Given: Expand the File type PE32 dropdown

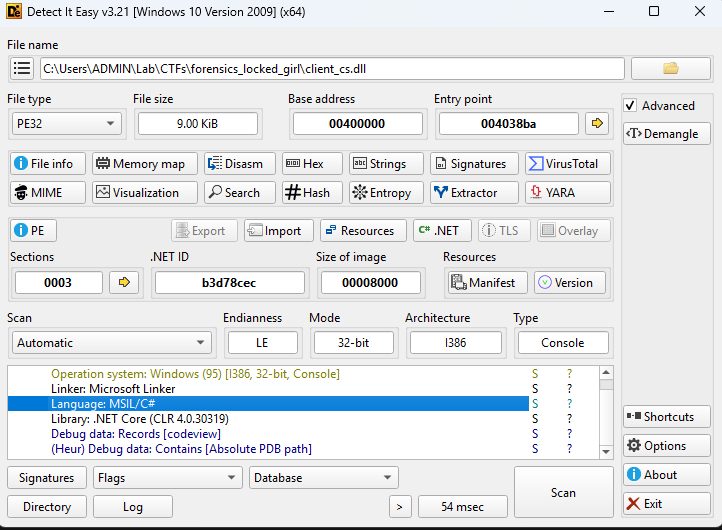Looking at the screenshot, I should (x=67, y=123).
